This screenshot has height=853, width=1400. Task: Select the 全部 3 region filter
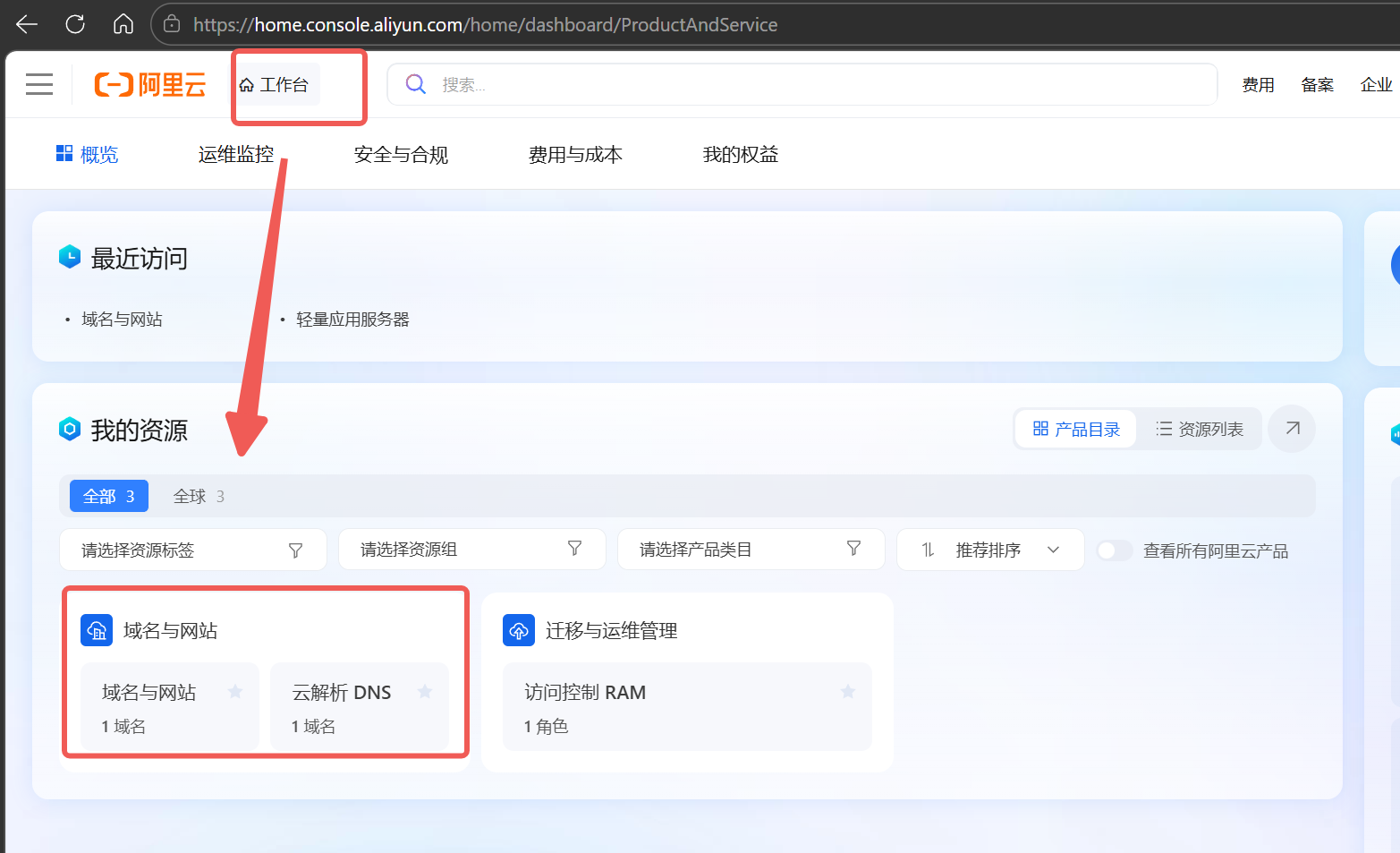pos(109,496)
